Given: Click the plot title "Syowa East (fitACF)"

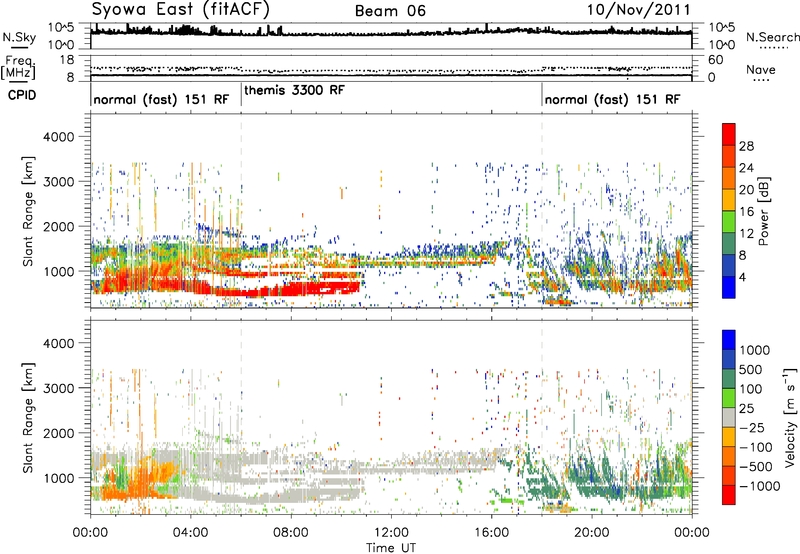Looking at the screenshot, I should (x=180, y=9).
